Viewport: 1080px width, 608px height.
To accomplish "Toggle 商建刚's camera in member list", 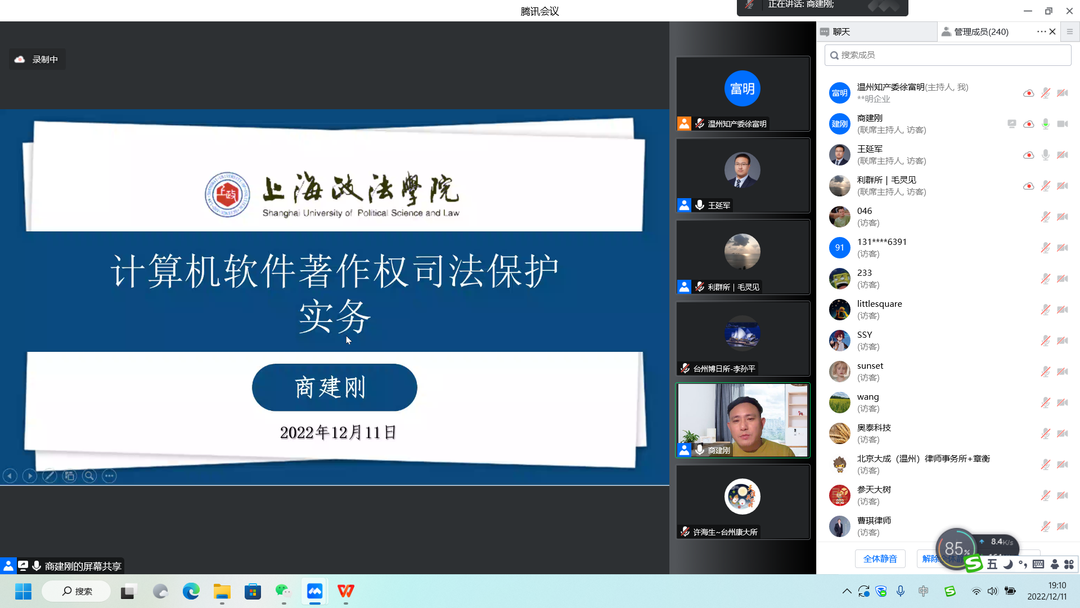I will [x=1062, y=124].
